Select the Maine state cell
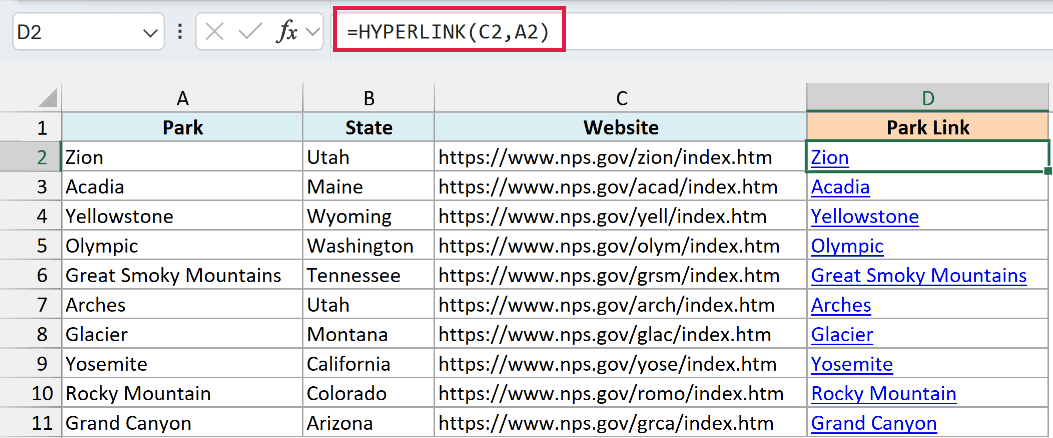1053x438 pixels. coord(369,186)
